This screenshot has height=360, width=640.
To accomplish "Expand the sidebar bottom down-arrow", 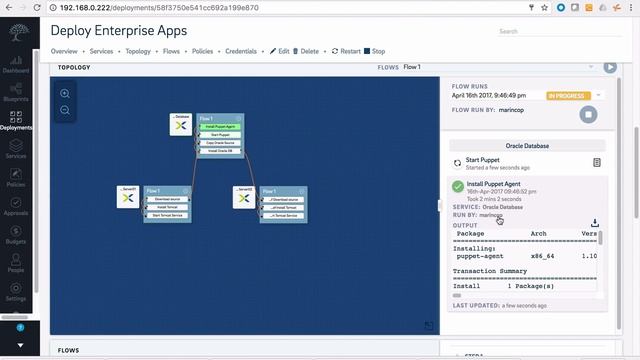I will (20, 345).
